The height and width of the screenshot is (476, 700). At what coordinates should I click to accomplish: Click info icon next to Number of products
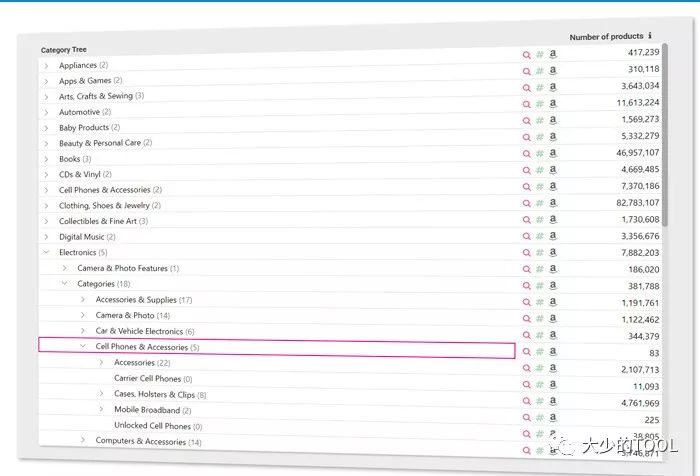coord(650,35)
